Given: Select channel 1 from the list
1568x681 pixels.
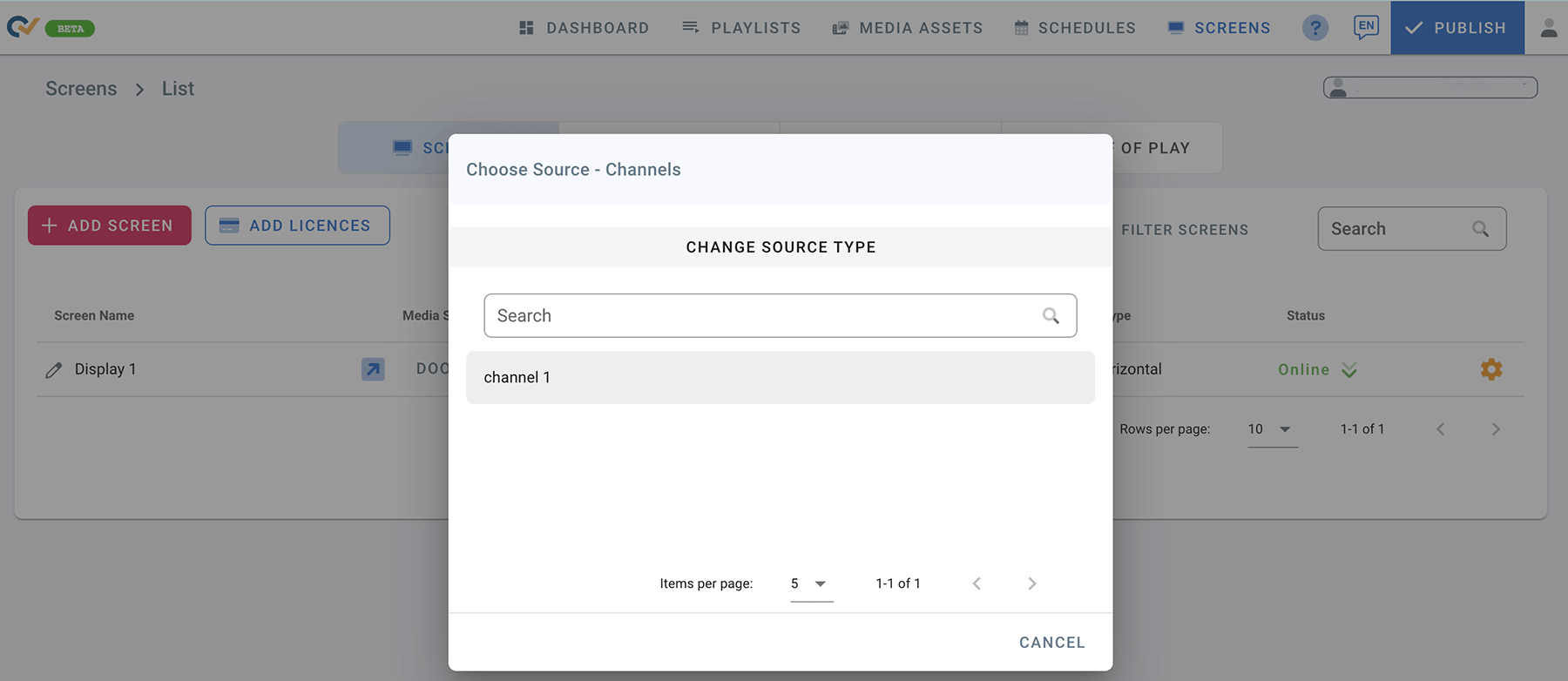Looking at the screenshot, I should tap(780, 377).
